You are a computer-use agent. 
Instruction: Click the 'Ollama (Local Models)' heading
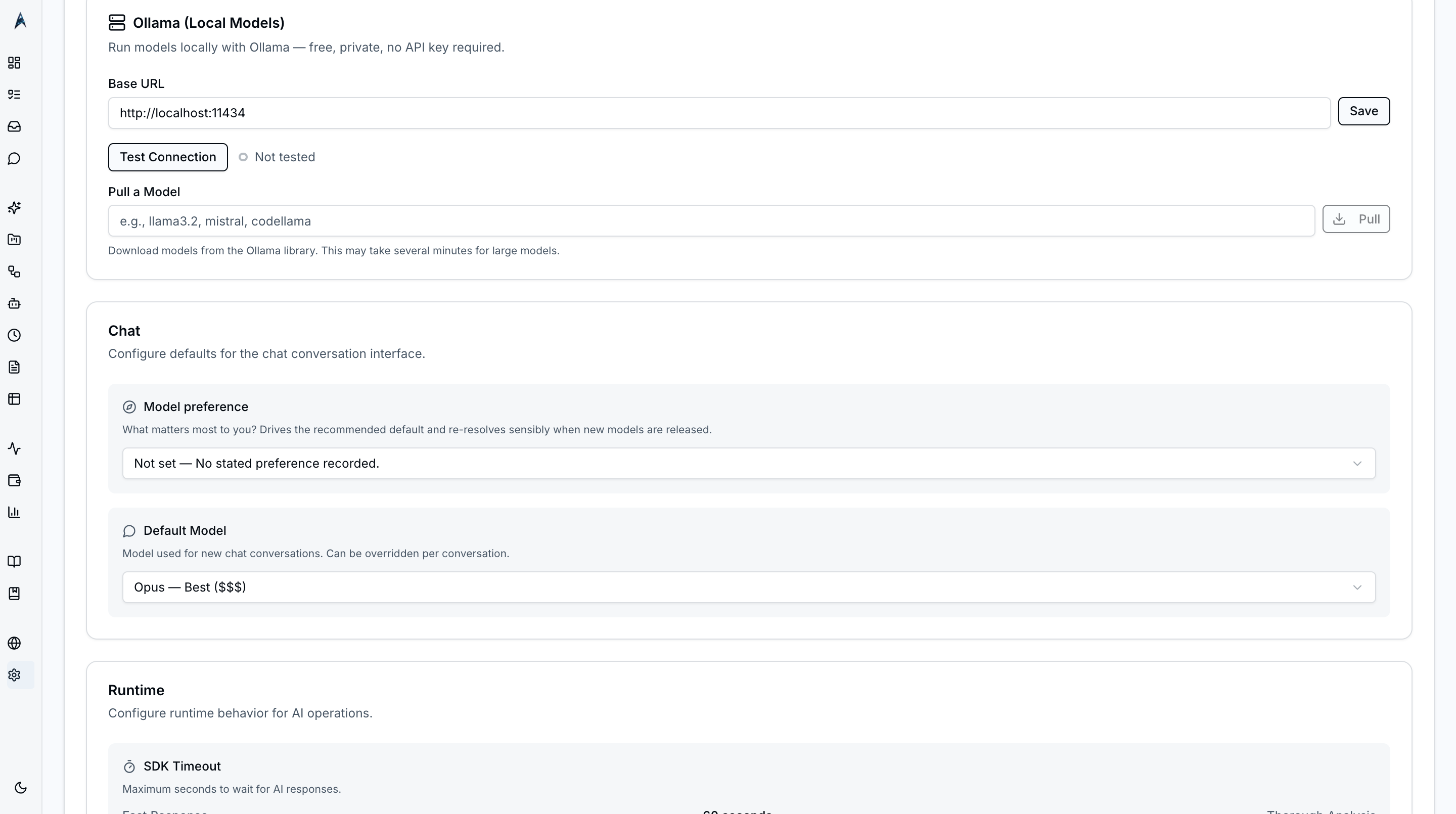(x=209, y=23)
